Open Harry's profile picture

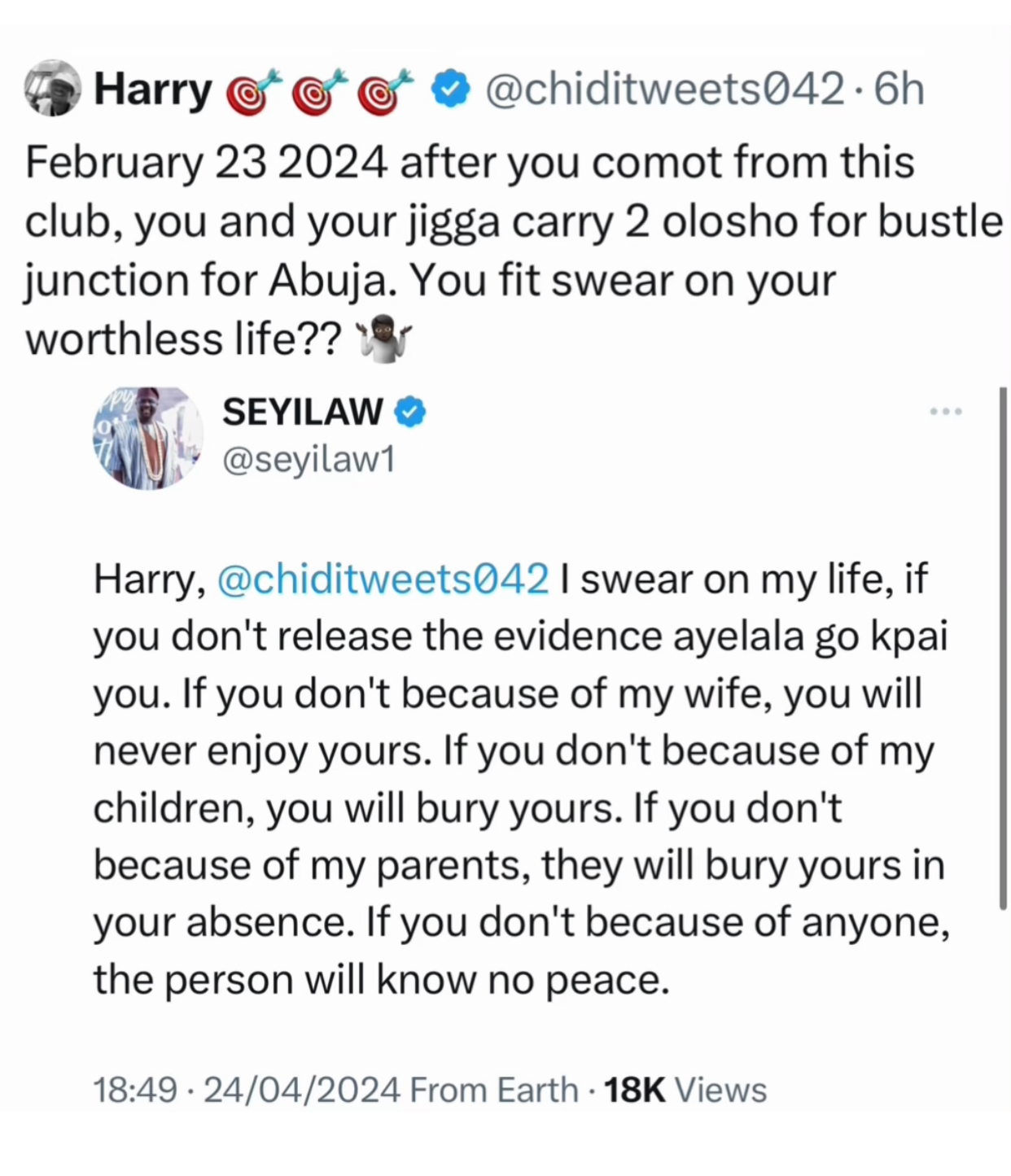tap(52, 90)
